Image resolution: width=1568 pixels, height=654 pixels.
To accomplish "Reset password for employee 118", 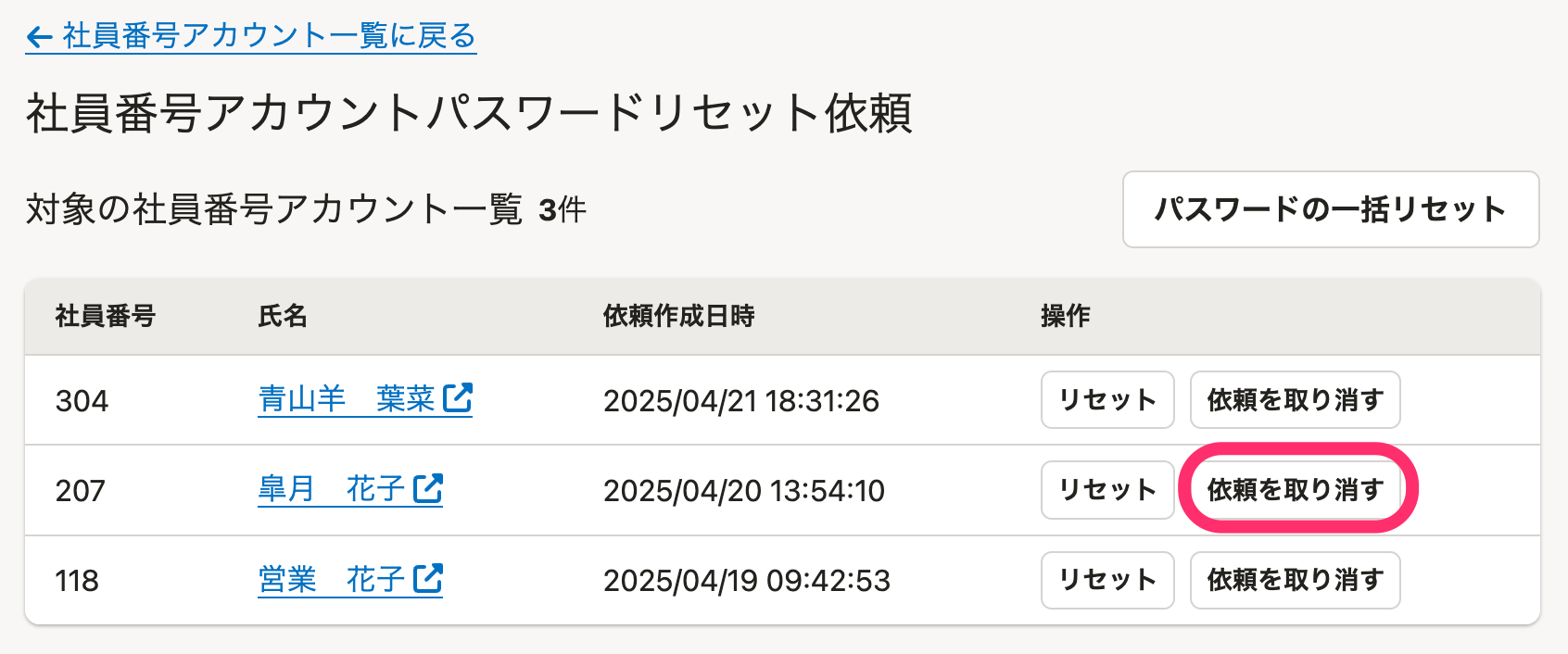I will pyautogui.click(x=1107, y=580).
